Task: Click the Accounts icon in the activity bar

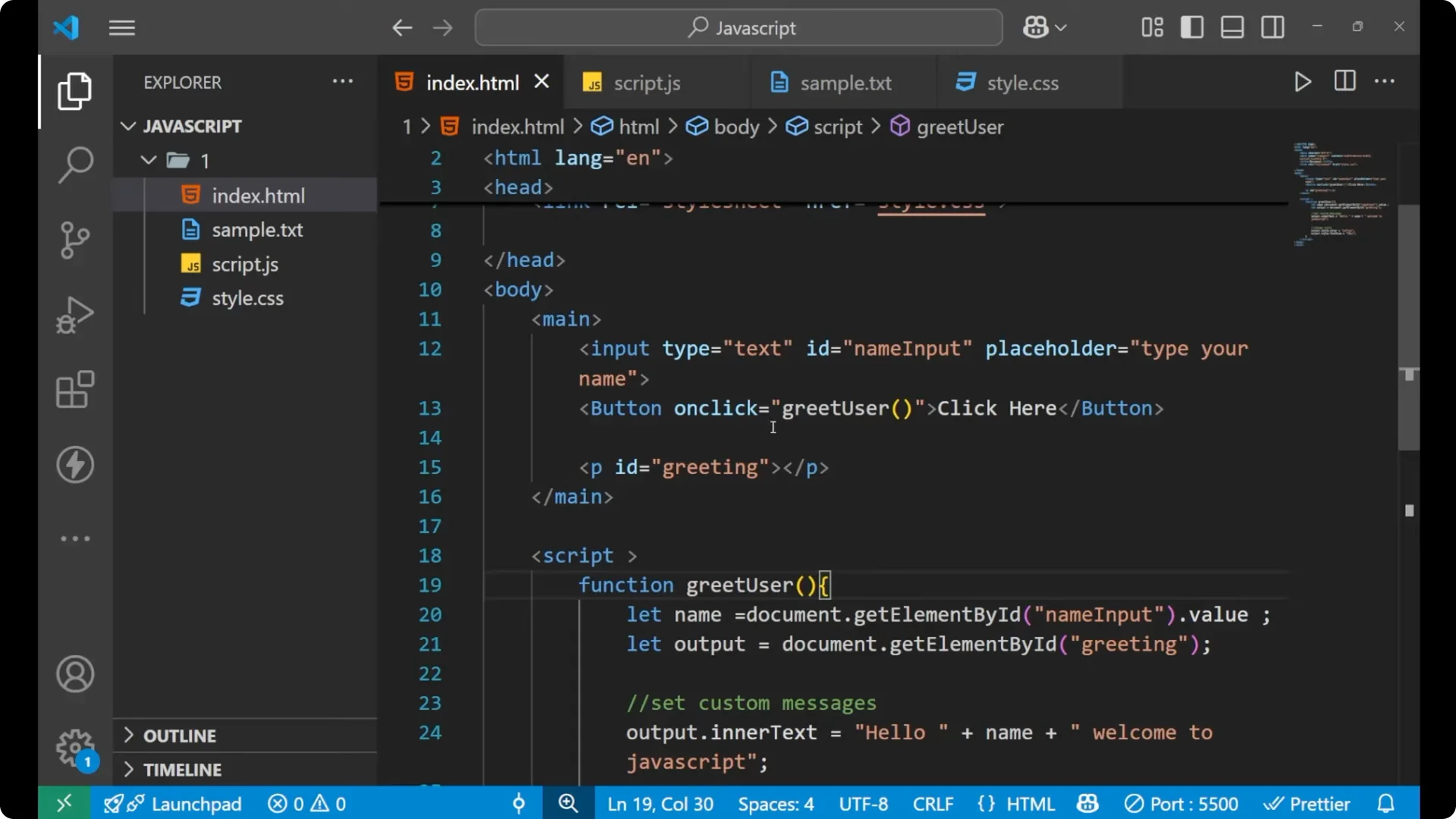Action: [x=74, y=674]
